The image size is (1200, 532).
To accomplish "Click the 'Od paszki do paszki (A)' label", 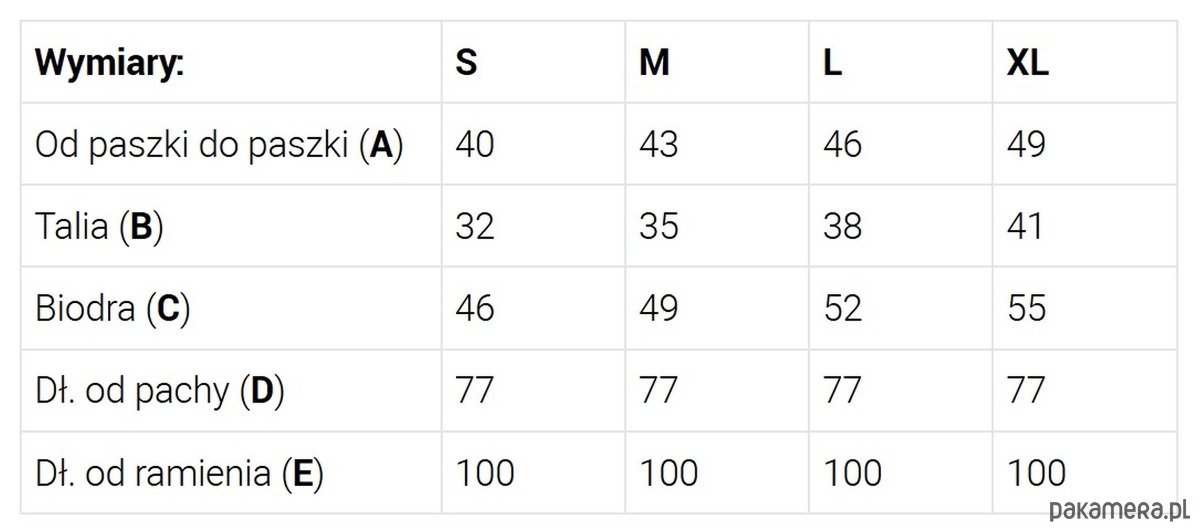I will pyautogui.click(x=219, y=145).
